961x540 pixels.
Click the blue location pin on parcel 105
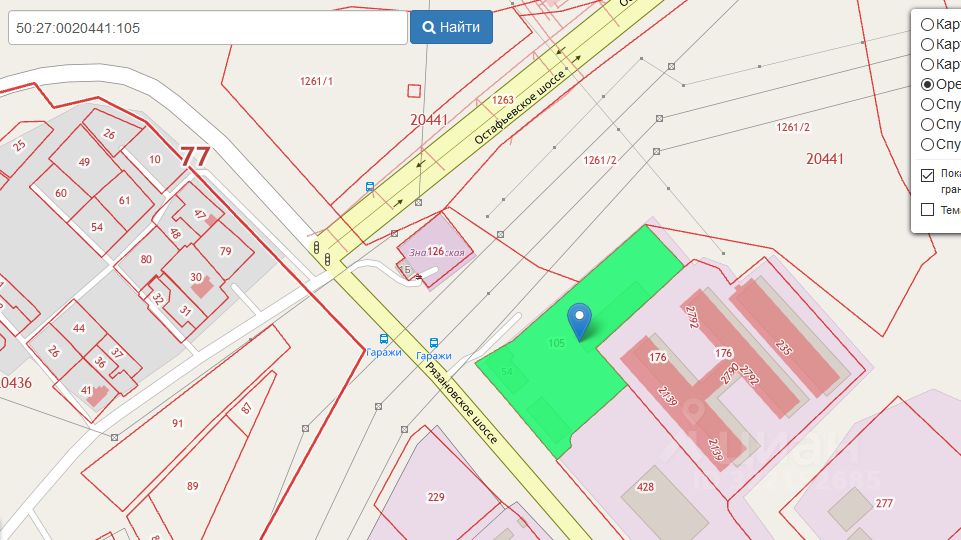click(579, 321)
